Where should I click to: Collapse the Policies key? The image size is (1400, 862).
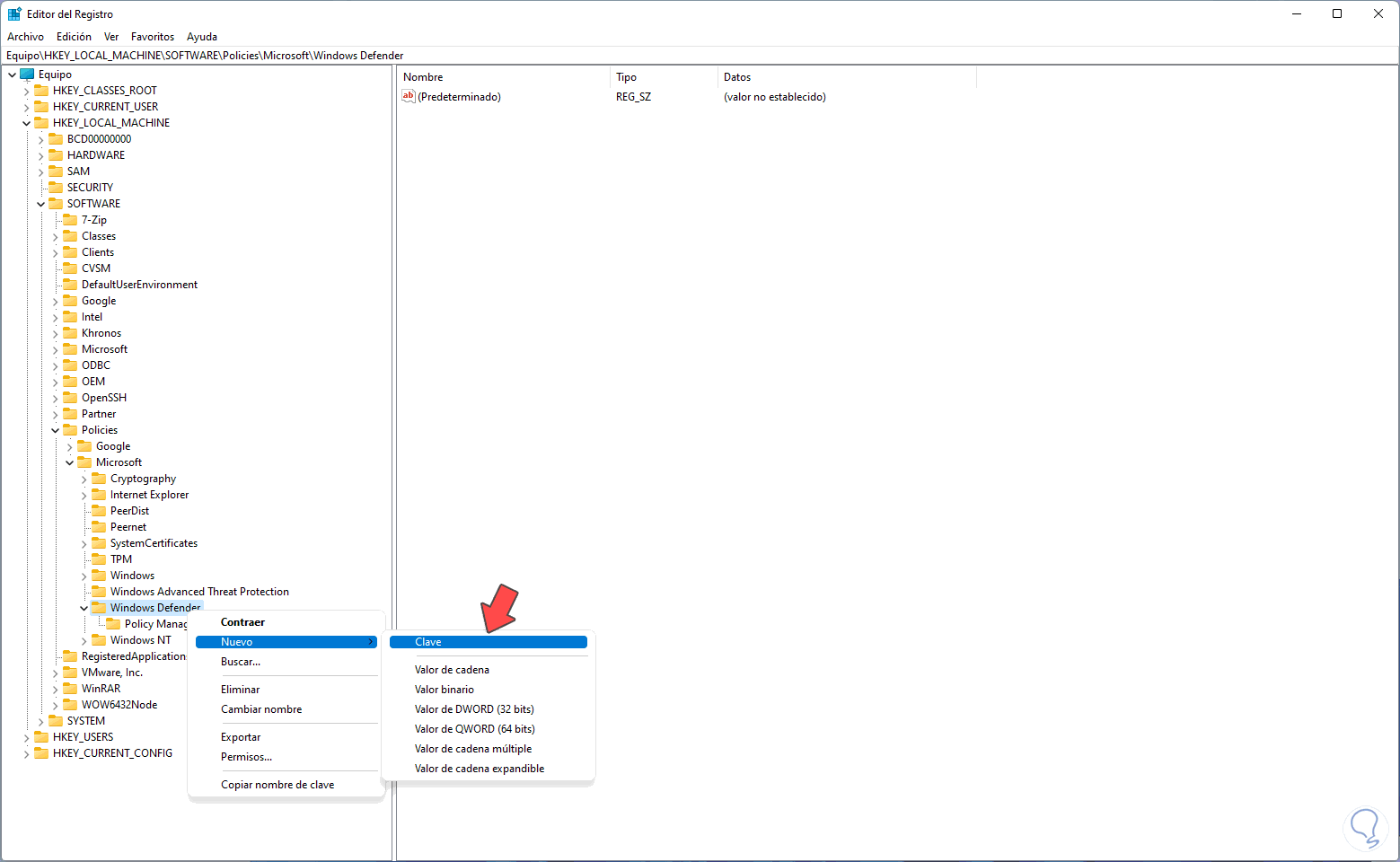click(55, 430)
